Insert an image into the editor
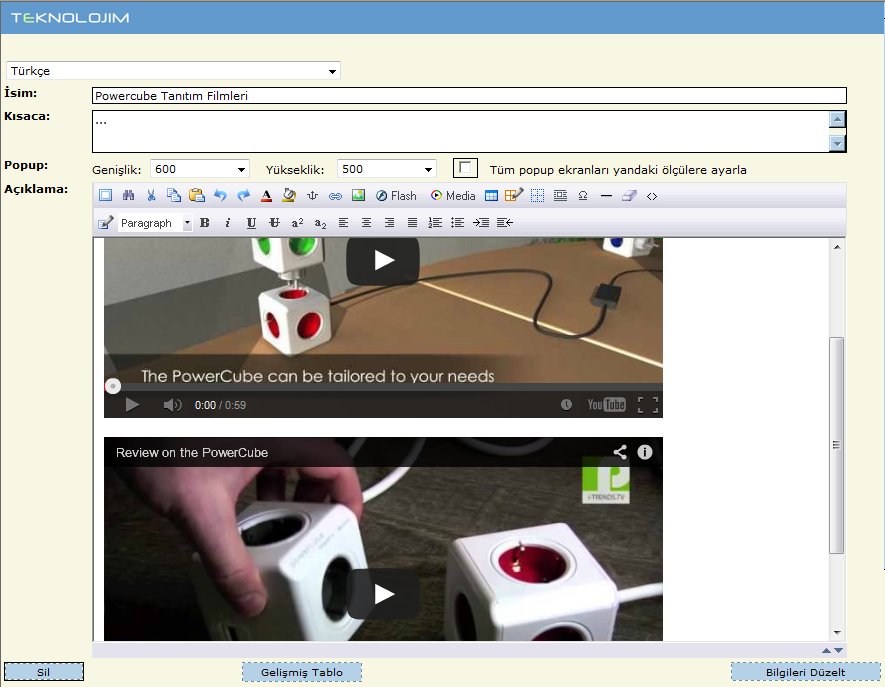885x687 pixels. pyautogui.click(x=358, y=196)
